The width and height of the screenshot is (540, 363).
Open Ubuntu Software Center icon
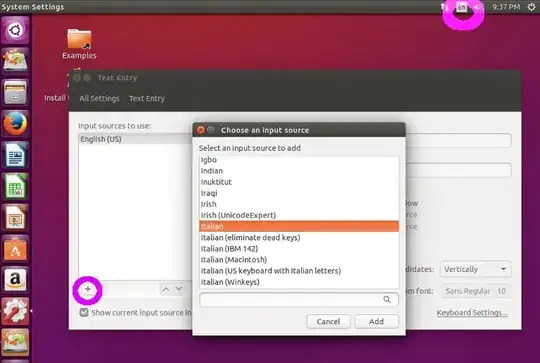coord(15,248)
